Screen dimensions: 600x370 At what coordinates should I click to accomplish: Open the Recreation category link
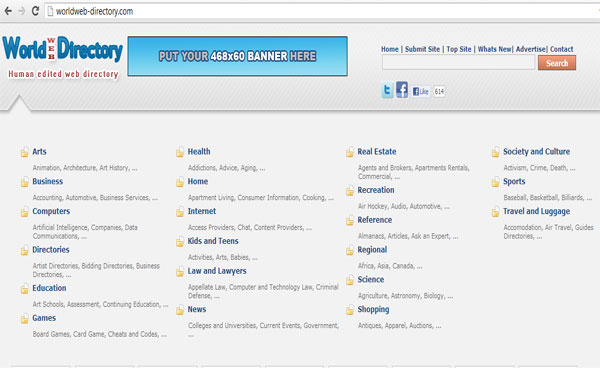tap(376, 190)
